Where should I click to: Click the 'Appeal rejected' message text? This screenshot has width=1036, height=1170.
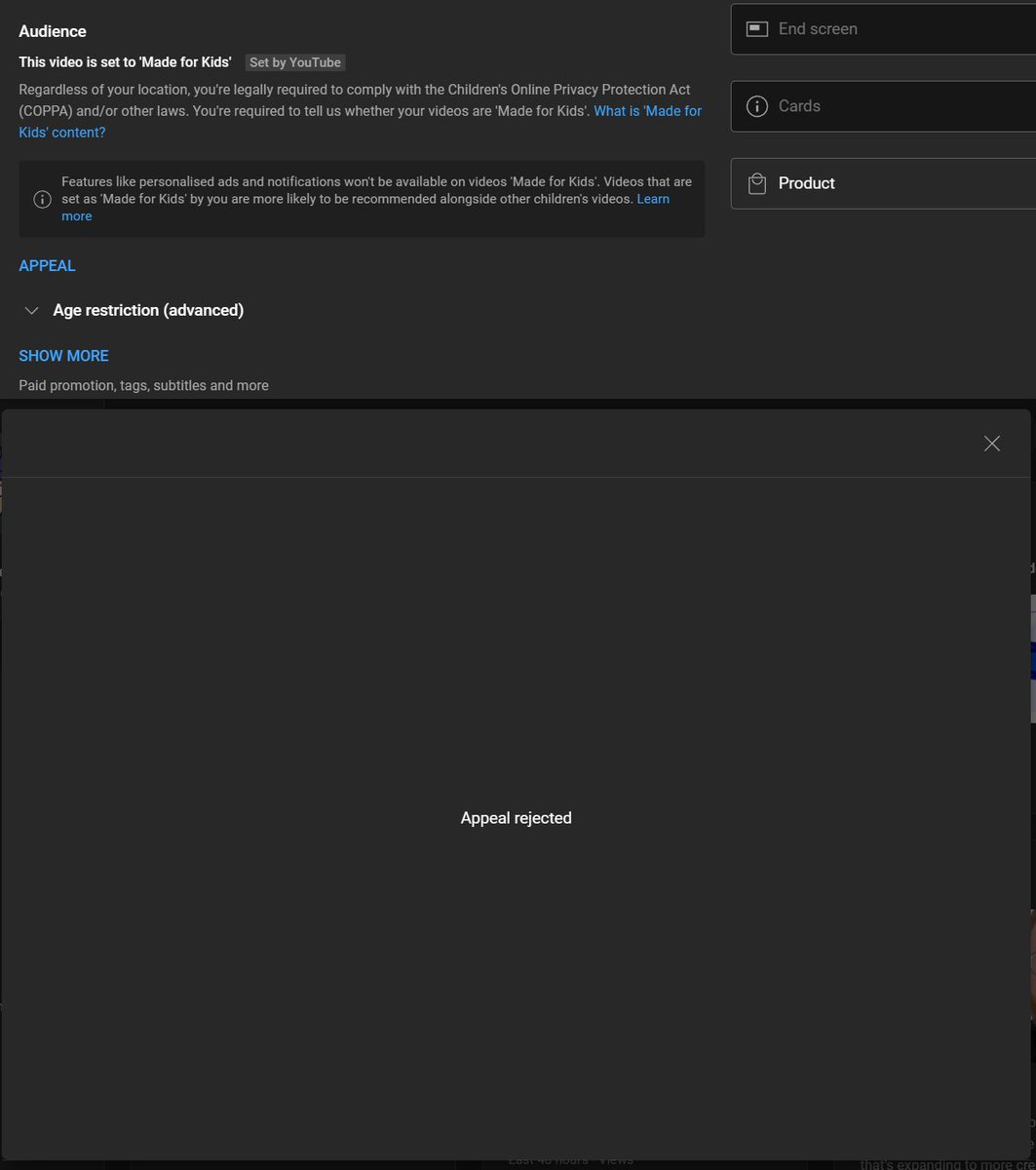coord(517,818)
